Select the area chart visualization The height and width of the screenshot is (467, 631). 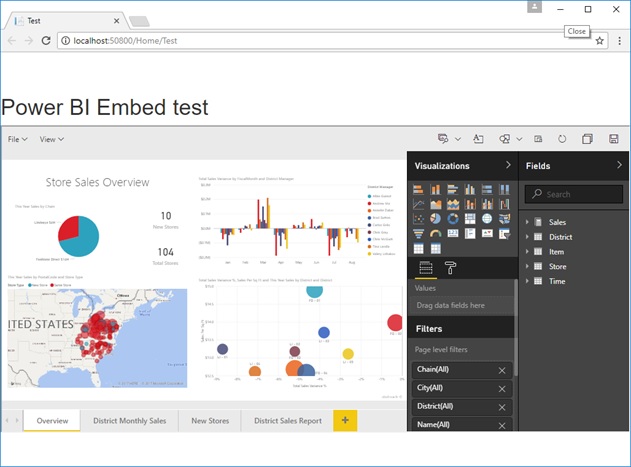click(x=436, y=204)
